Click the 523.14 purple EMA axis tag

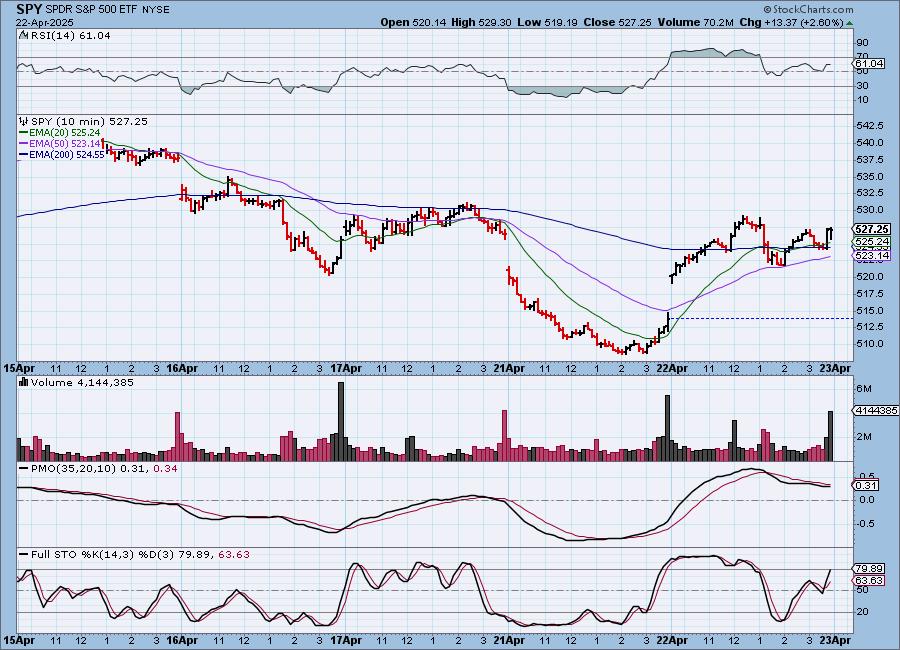click(x=872, y=256)
